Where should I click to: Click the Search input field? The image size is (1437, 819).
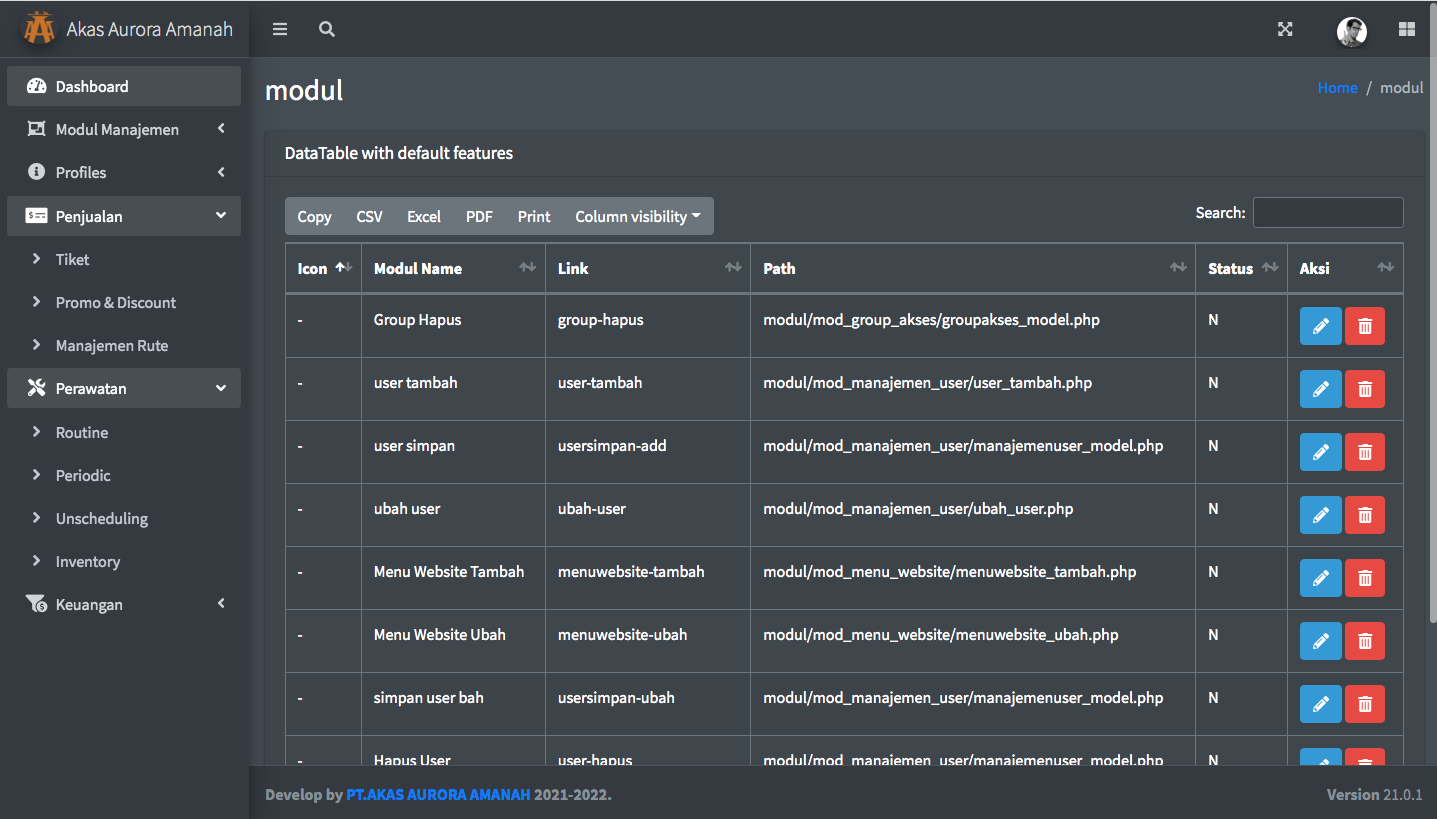point(1327,212)
